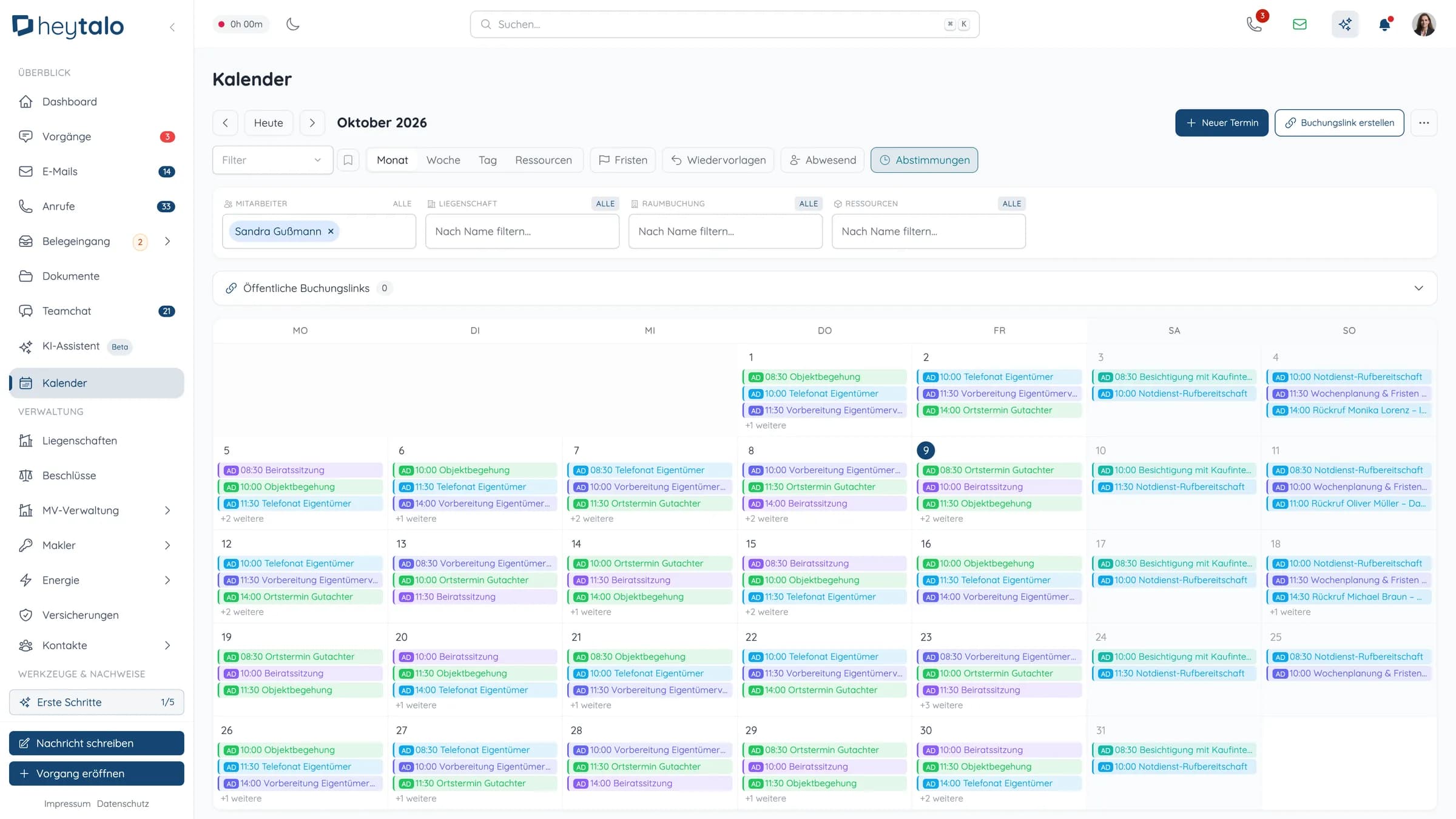
Task: Toggle dark mode moon icon
Action: [293, 24]
